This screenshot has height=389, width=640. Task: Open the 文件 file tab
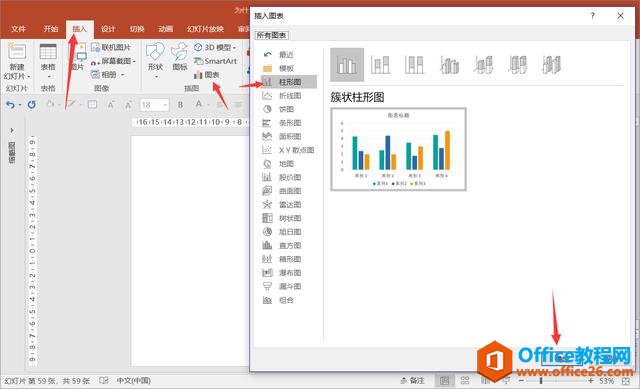click(18, 29)
